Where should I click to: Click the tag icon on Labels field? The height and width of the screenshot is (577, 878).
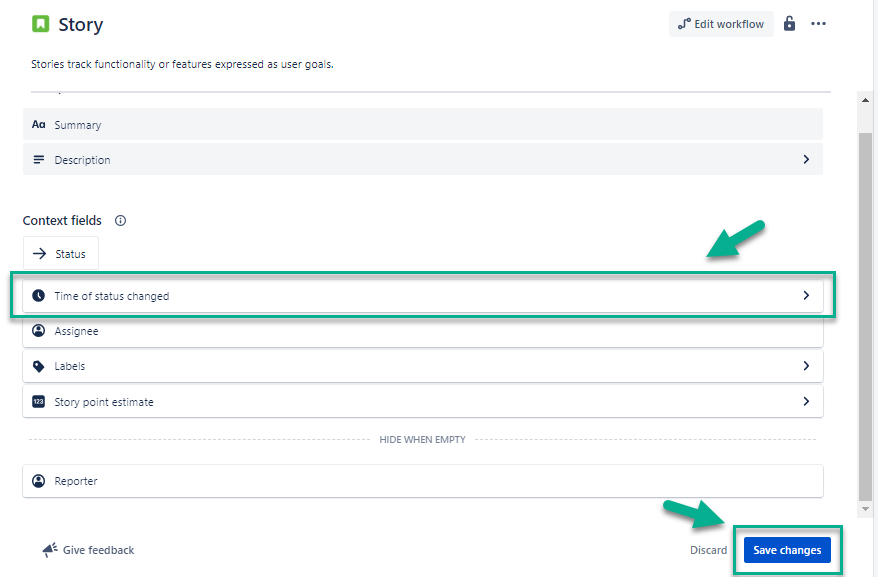click(39, 366)
